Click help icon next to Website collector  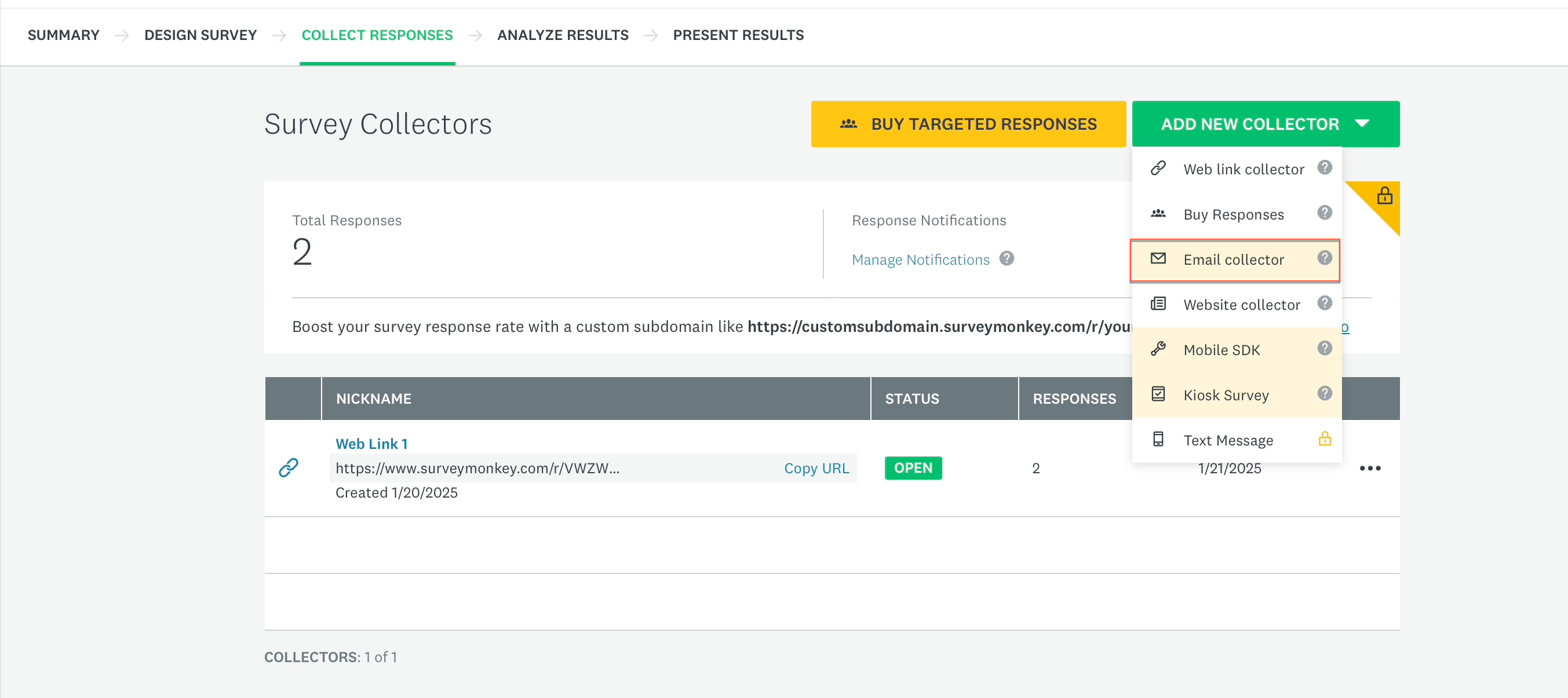(x=1324, y=303)
